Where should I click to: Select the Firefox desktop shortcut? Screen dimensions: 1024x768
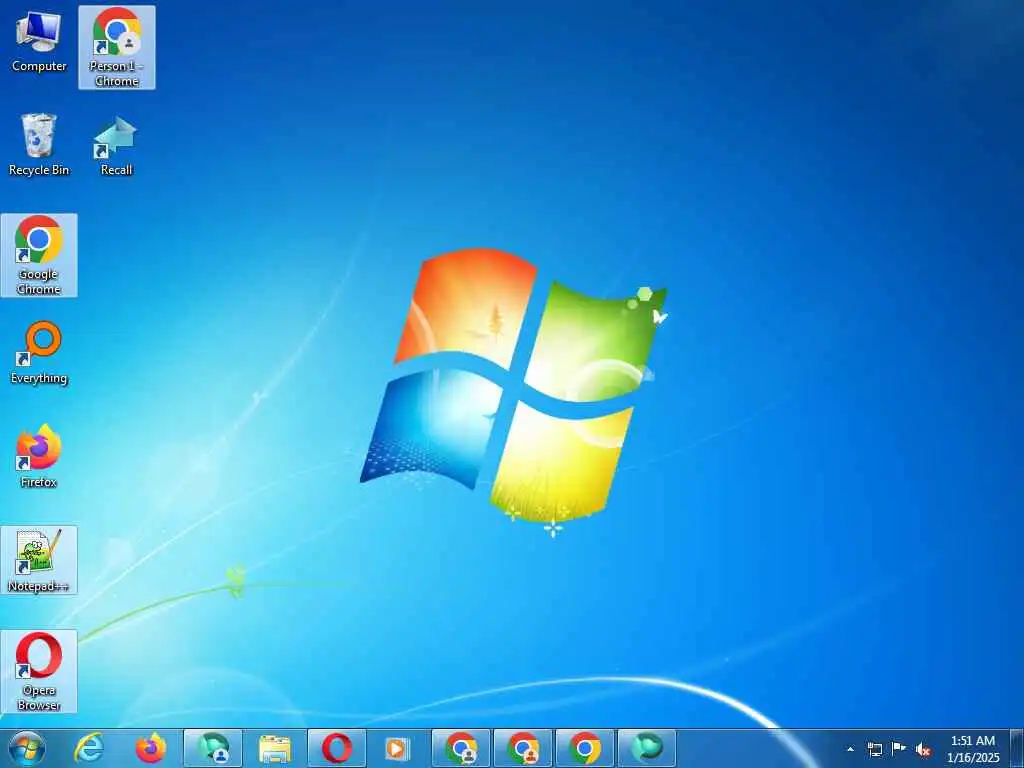pyautogui.click(x=39, y=456)
